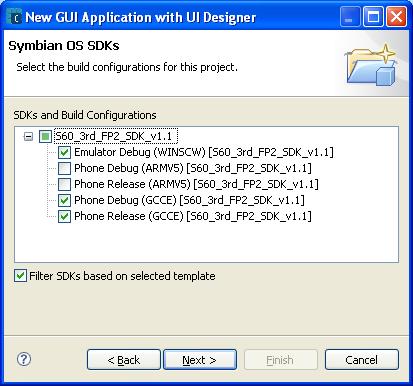Uncheck Phone Release (GCCE) configuration
The image size is (413, 386).
(x=64, y=216)
